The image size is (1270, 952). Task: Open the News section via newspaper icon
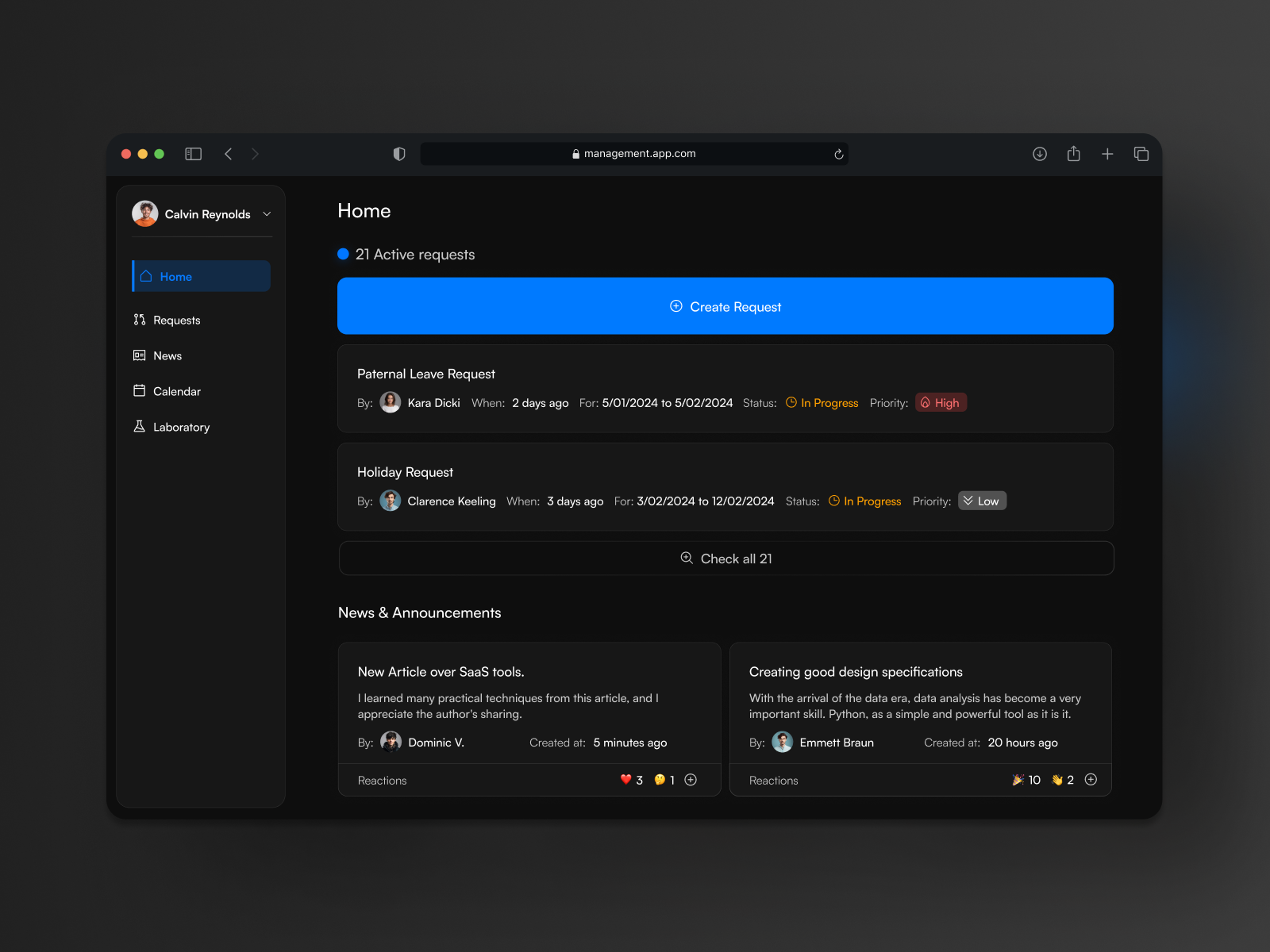pos(140,355)
